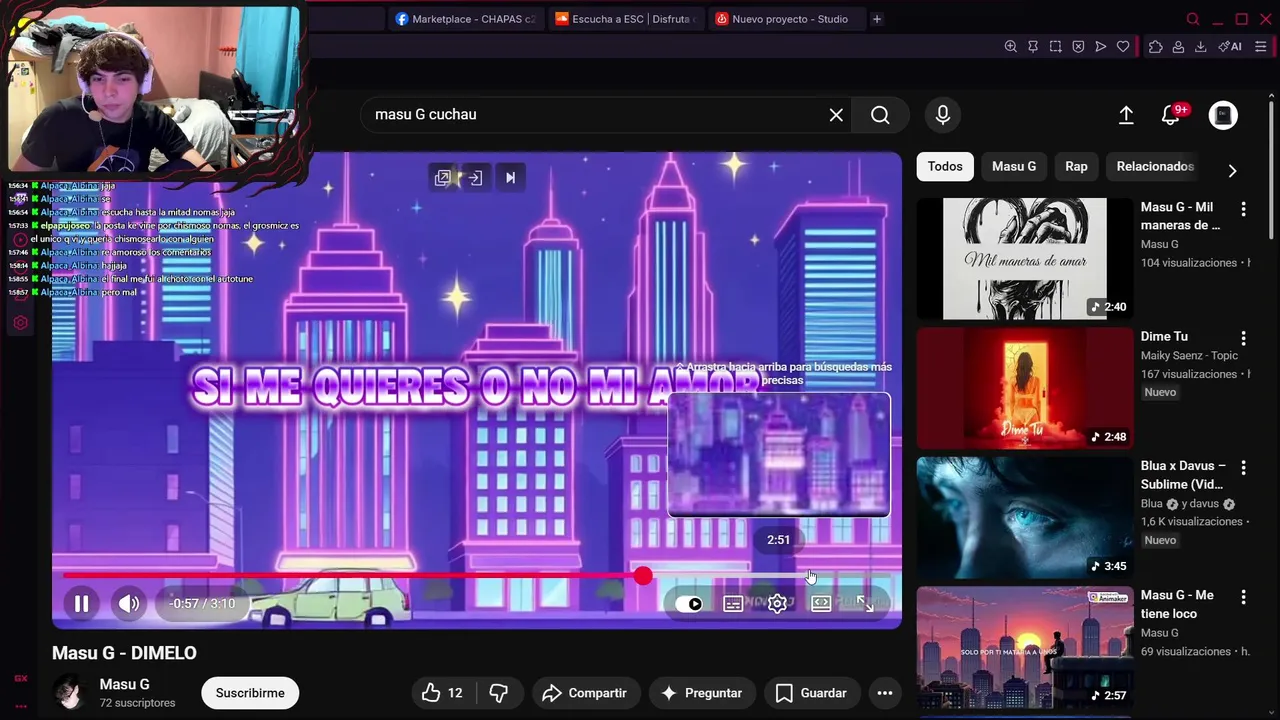The width and height of the screenshot is (1280, 720).
Task: Take snapshot with dashed-square icon
Action: (x=1055, y=47)
